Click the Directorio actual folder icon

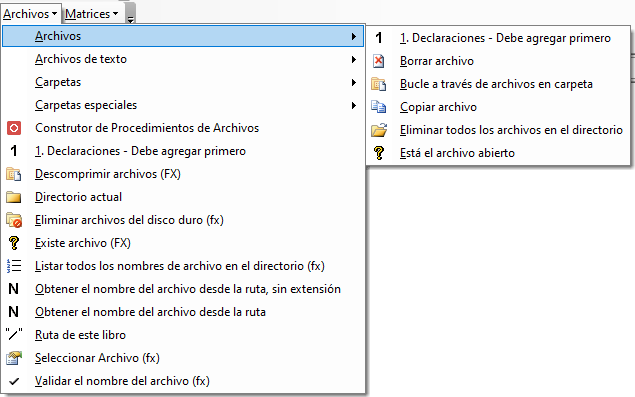tap(14, 197)
